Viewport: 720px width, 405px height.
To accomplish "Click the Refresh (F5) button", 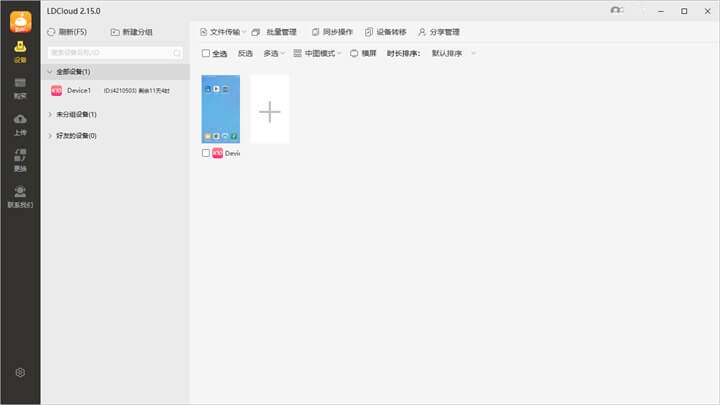I will pos(68,32).
